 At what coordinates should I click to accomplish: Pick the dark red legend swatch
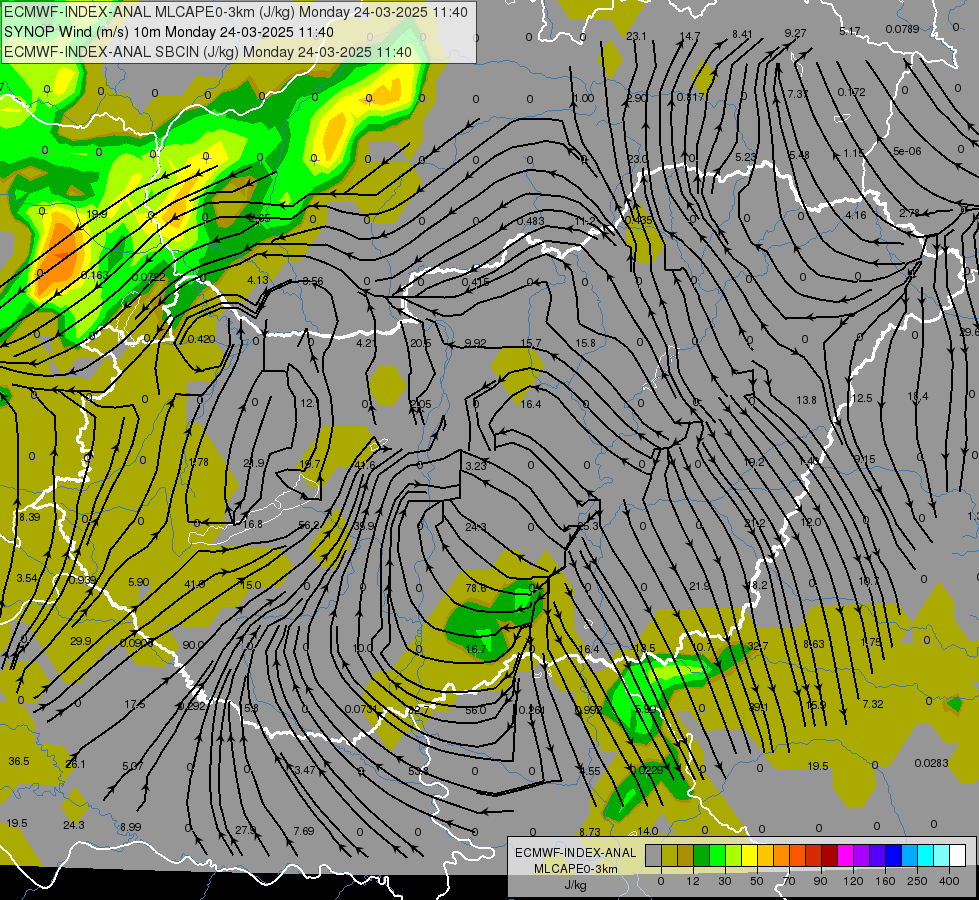click(830, 856)
